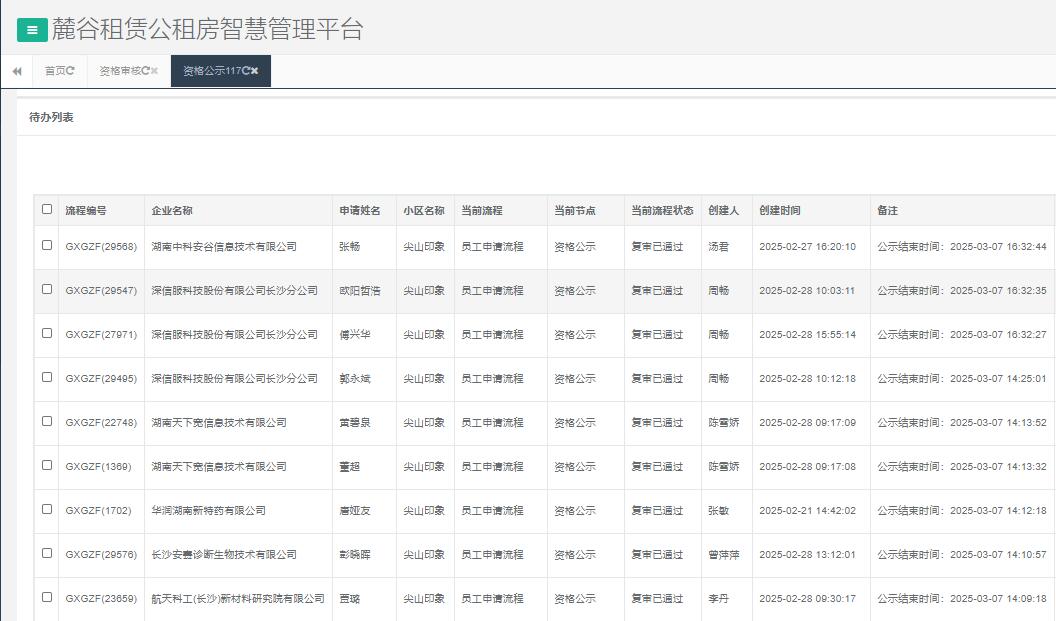Click reload icon on 资格公示117 tab
Screen dimensions: 1056x621
tap(246, 71)
